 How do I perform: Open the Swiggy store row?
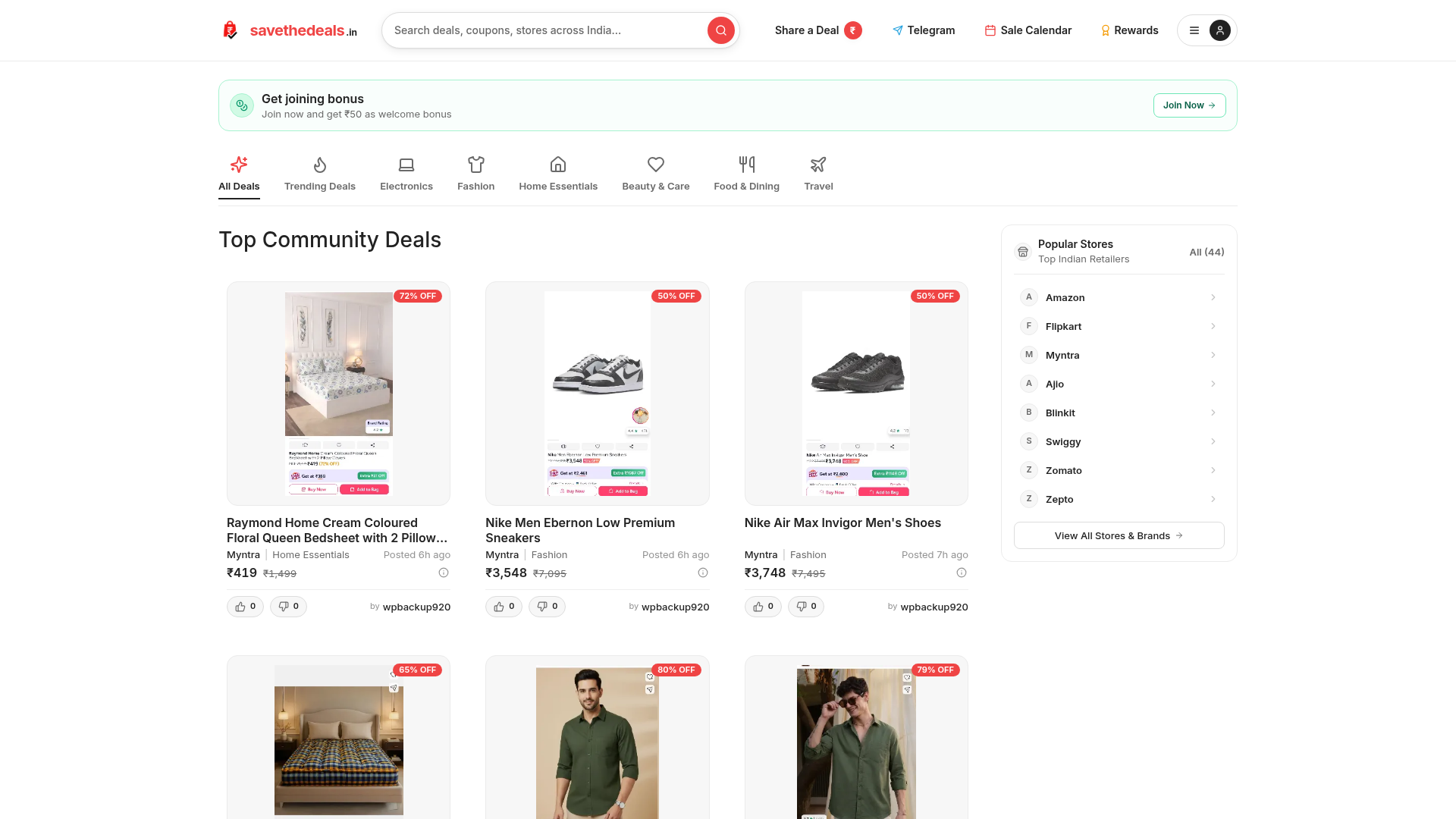tap(1119, 441)
